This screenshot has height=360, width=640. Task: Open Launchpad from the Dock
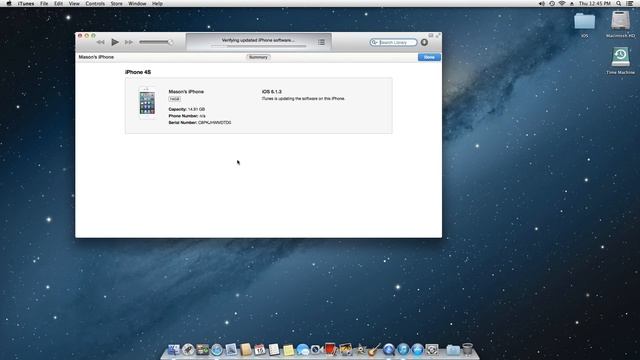coord(188,349)
